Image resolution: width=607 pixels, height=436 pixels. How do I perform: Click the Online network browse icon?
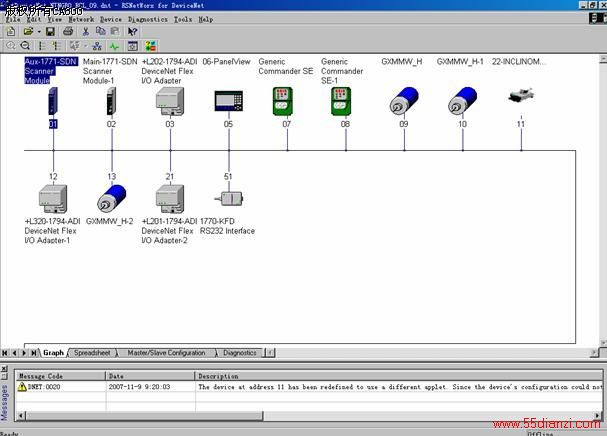(97, 46)
